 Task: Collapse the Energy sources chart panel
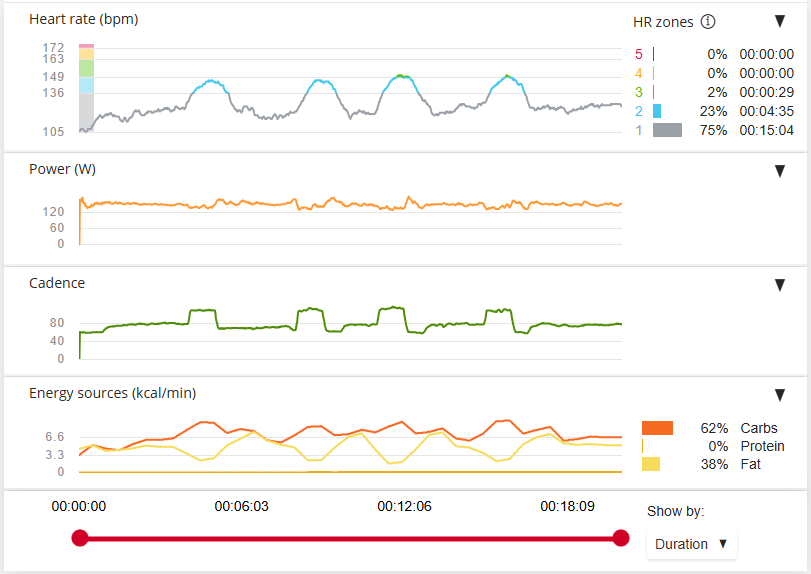pos(780,395)
